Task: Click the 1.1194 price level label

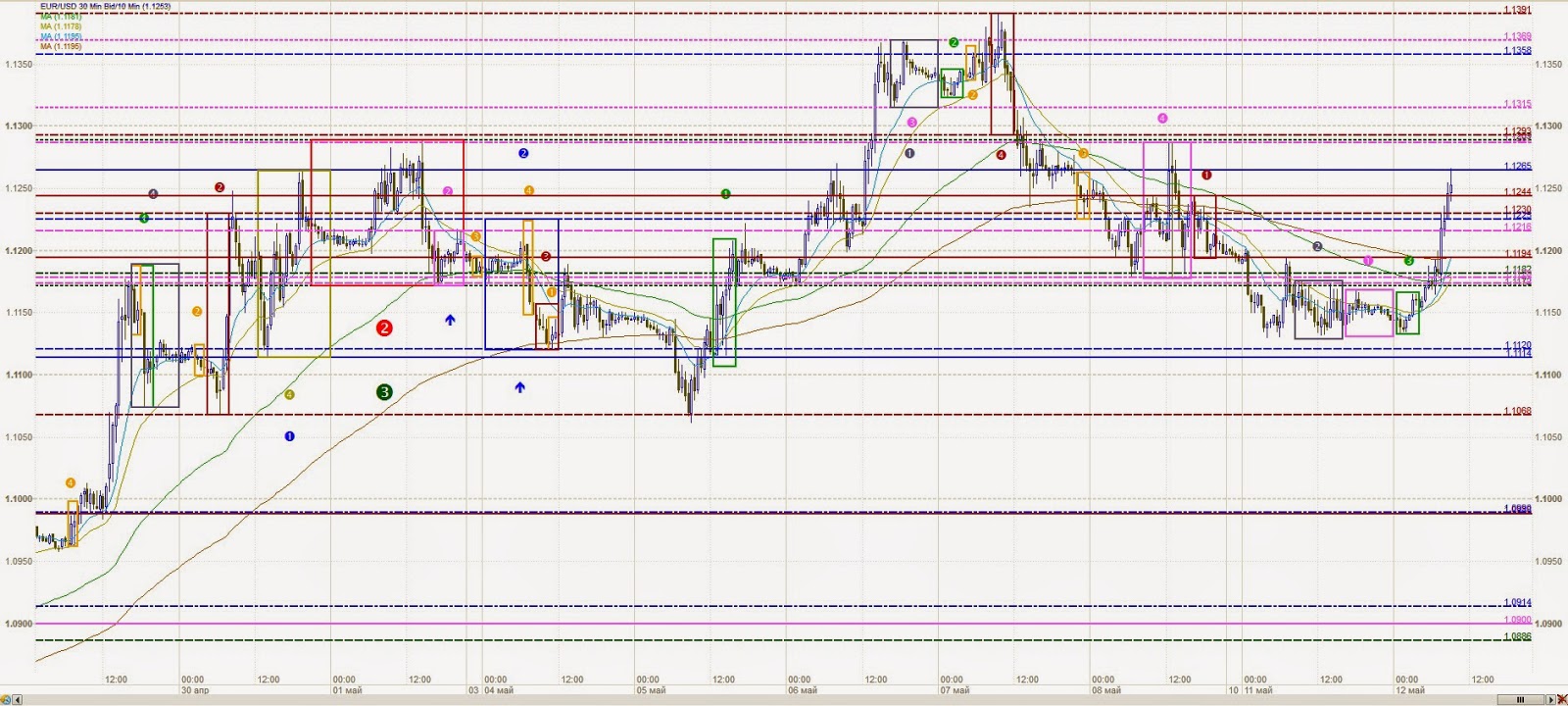Action: coord(1517,254)
